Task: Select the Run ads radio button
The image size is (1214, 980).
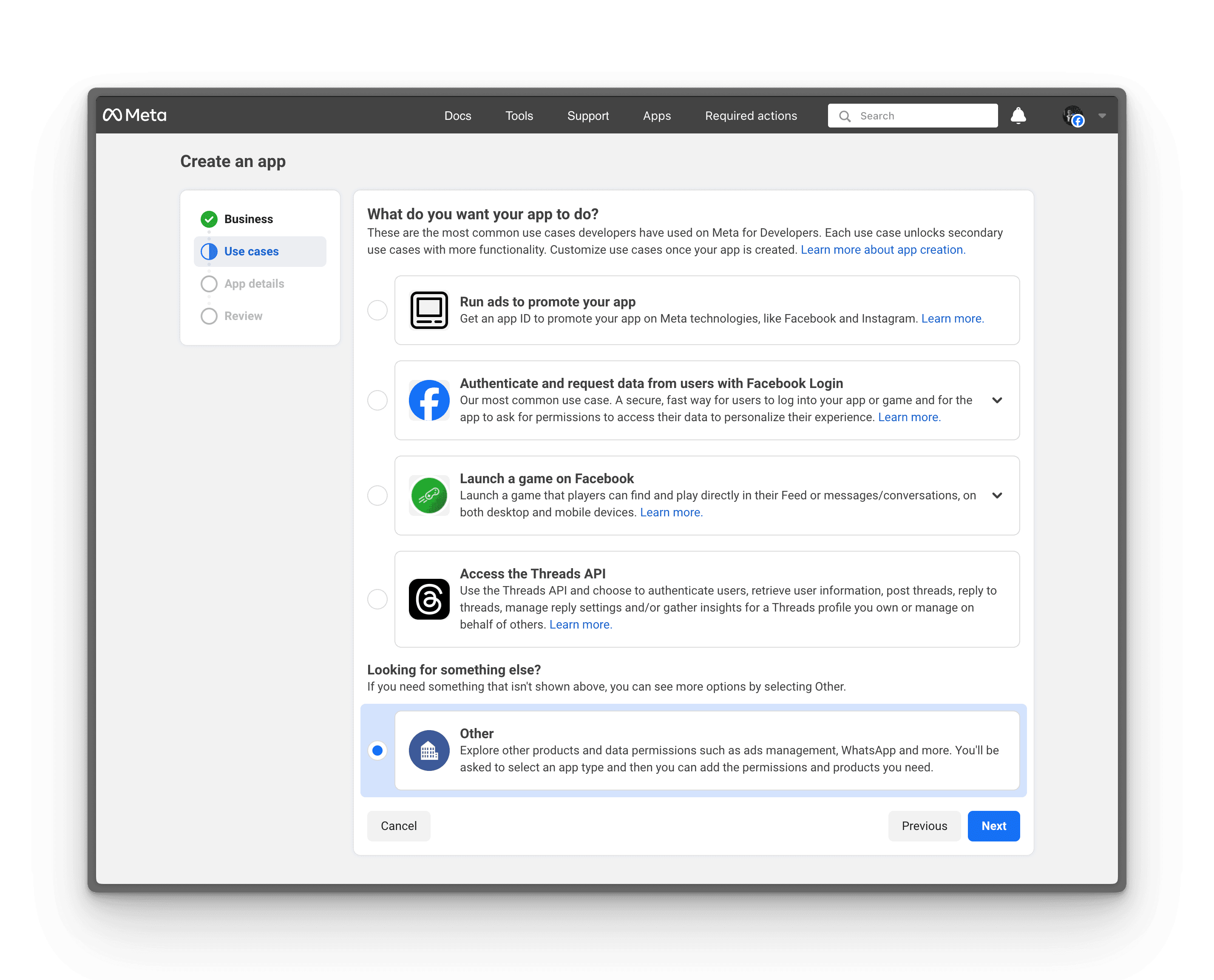Action: (377, 310)
